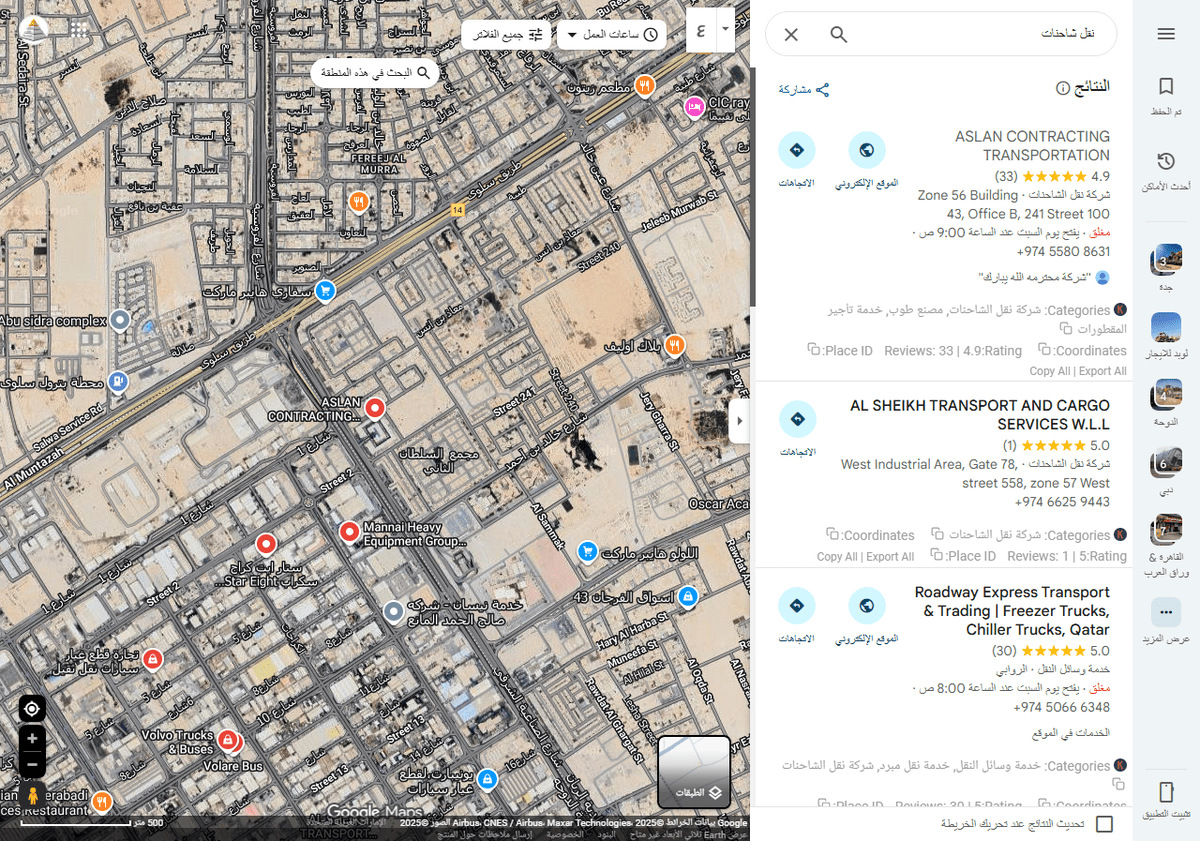This screenshot has height=841, width=1200.
Task: Open the directions icon for ASLAN CONTRACTING TRANSPORTATION
Action: (x=797, y=148)
